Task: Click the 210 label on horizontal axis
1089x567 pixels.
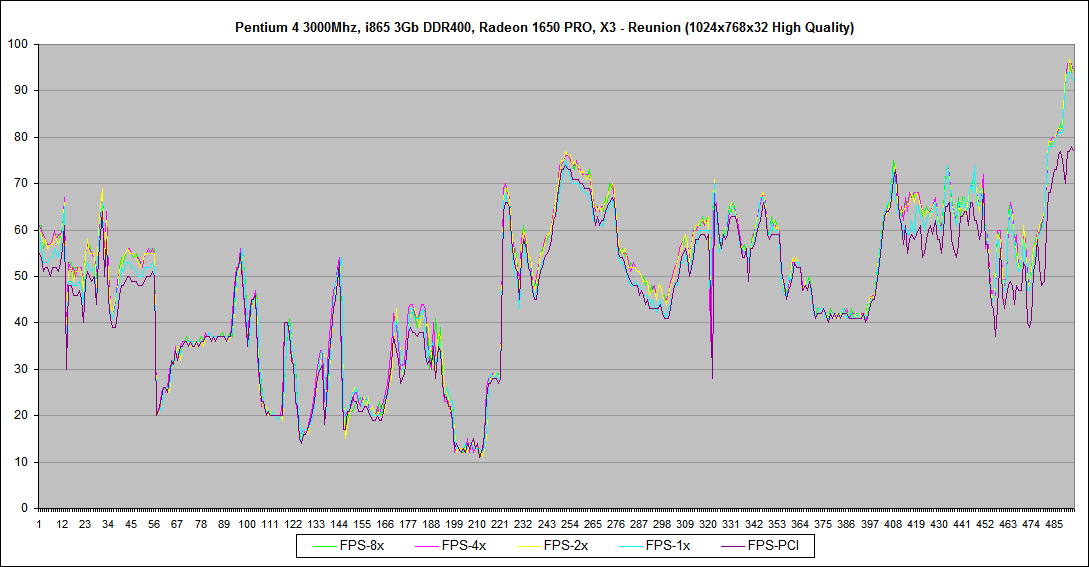Action: (477, 525)
